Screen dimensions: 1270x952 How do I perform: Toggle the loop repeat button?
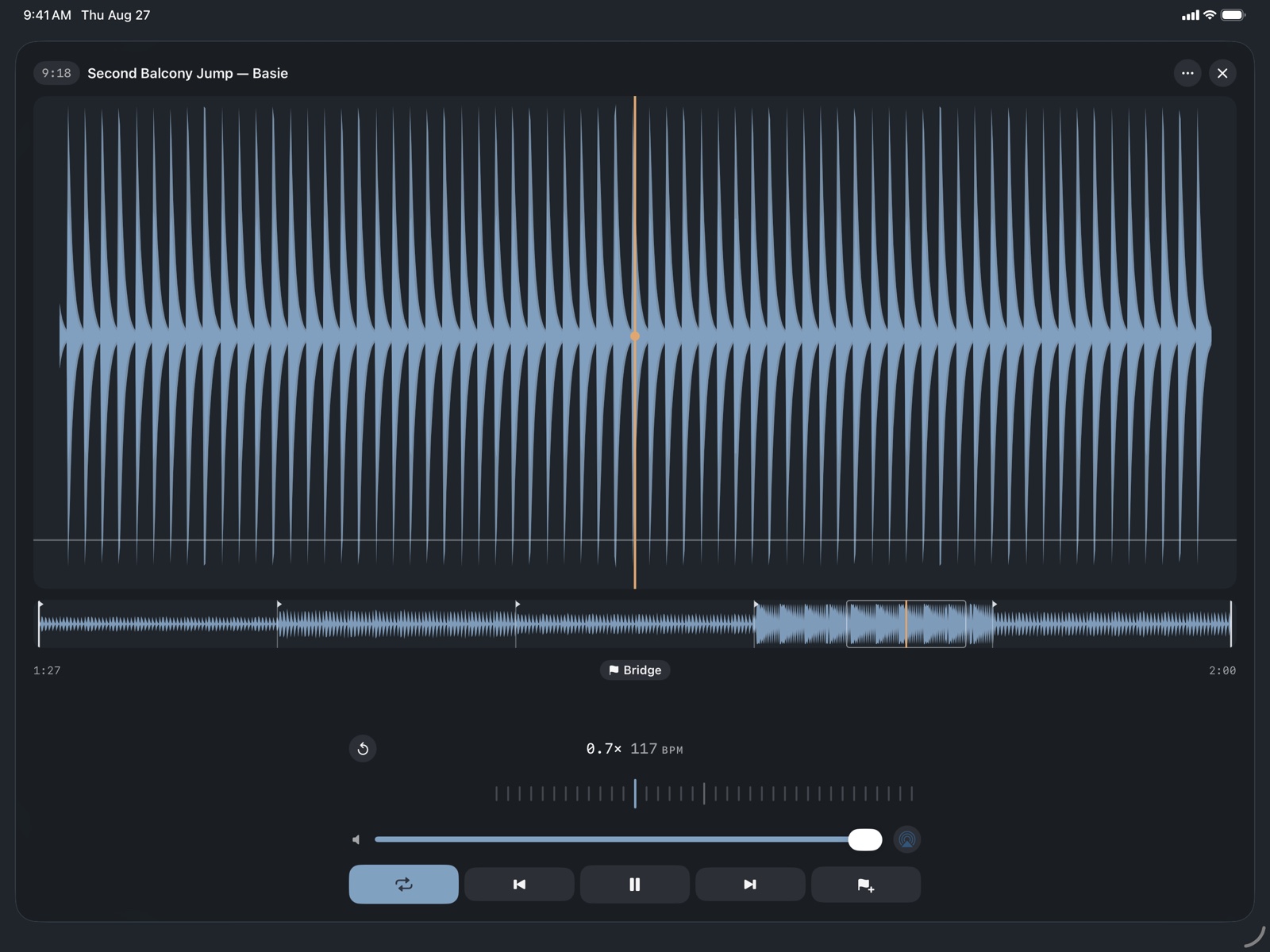coord(403,884)
